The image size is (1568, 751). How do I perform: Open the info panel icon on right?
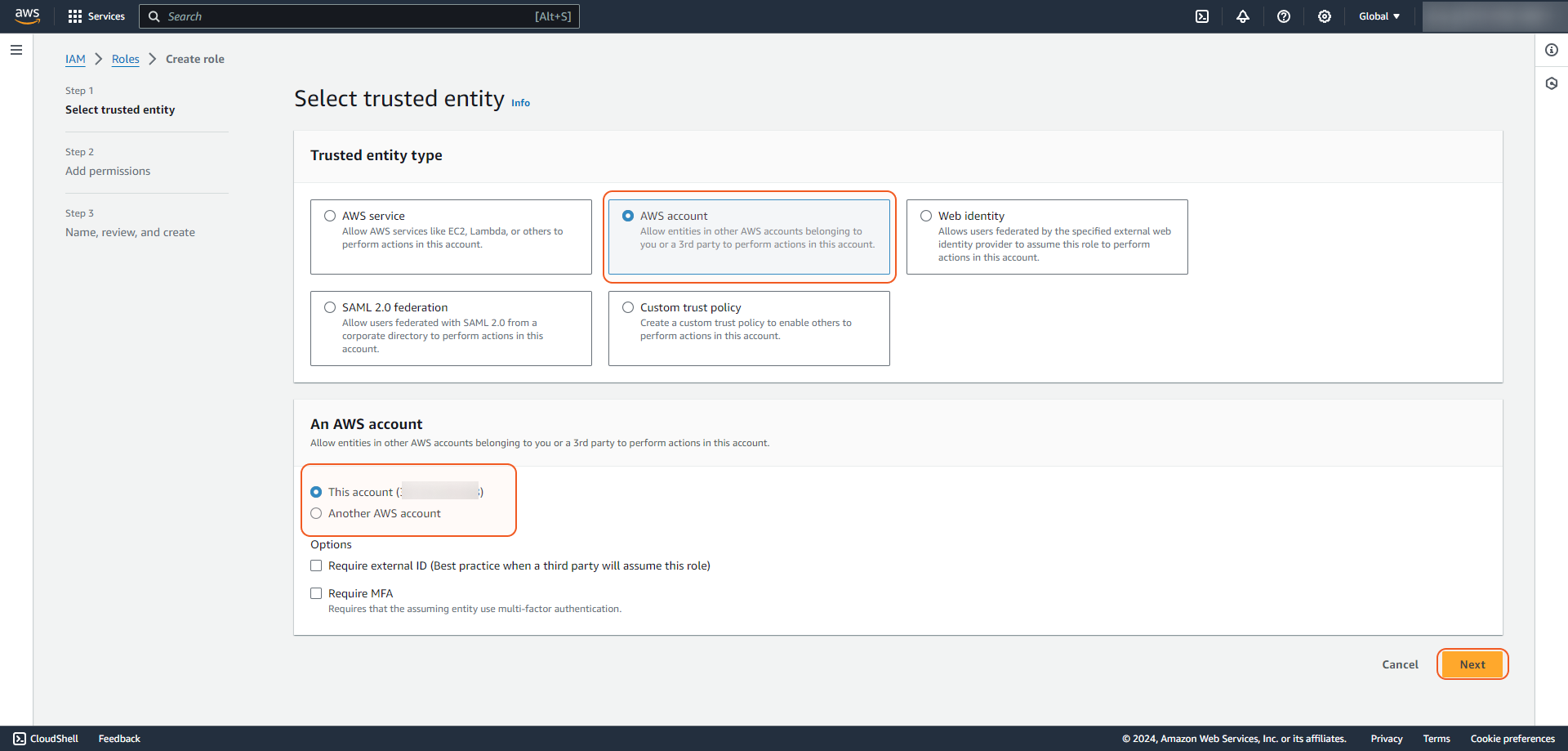point(1552,50)
